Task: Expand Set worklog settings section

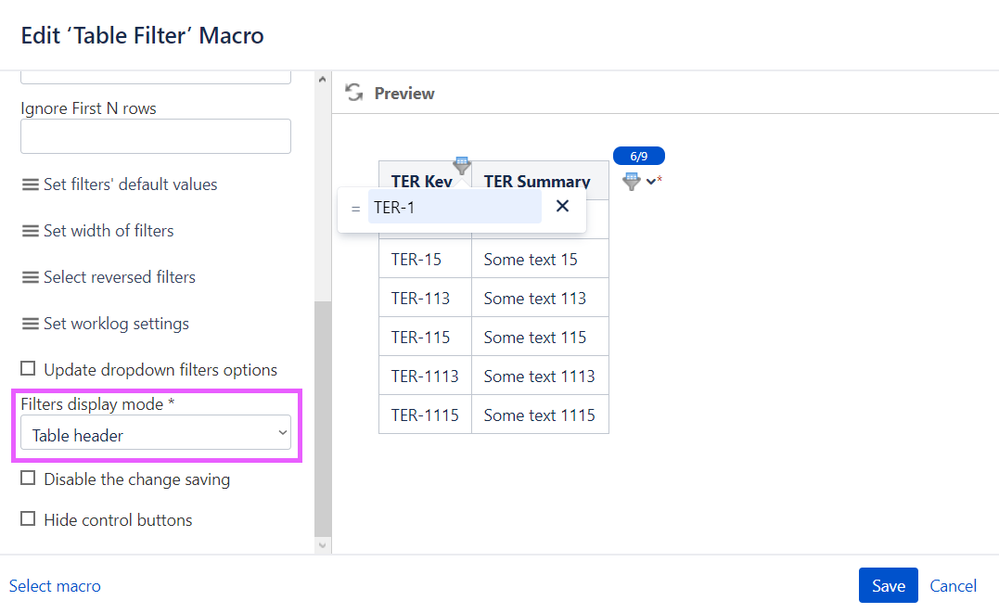Action: point(105,324)
